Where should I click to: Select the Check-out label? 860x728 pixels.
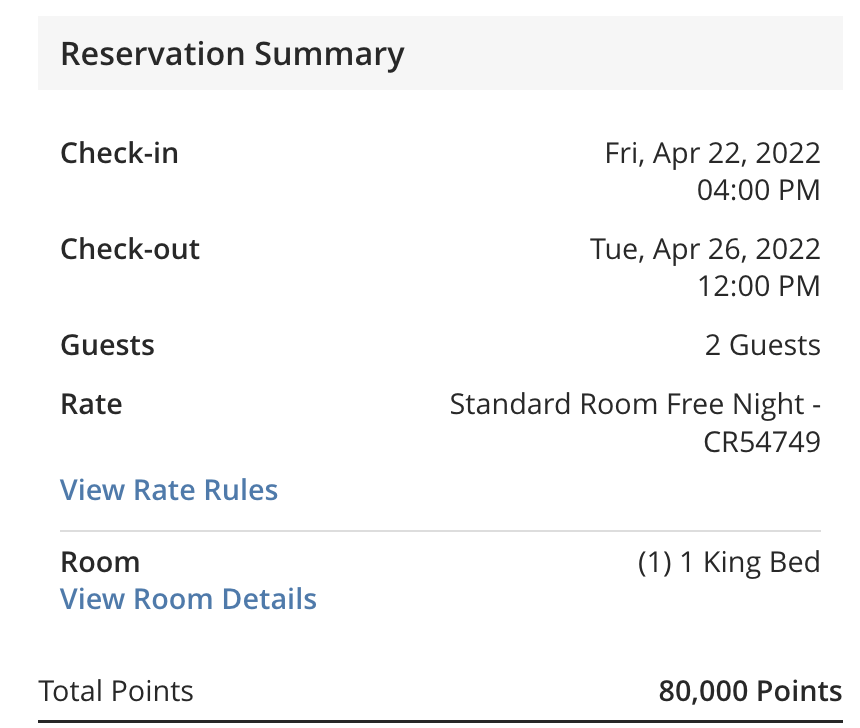pos(130,249)
